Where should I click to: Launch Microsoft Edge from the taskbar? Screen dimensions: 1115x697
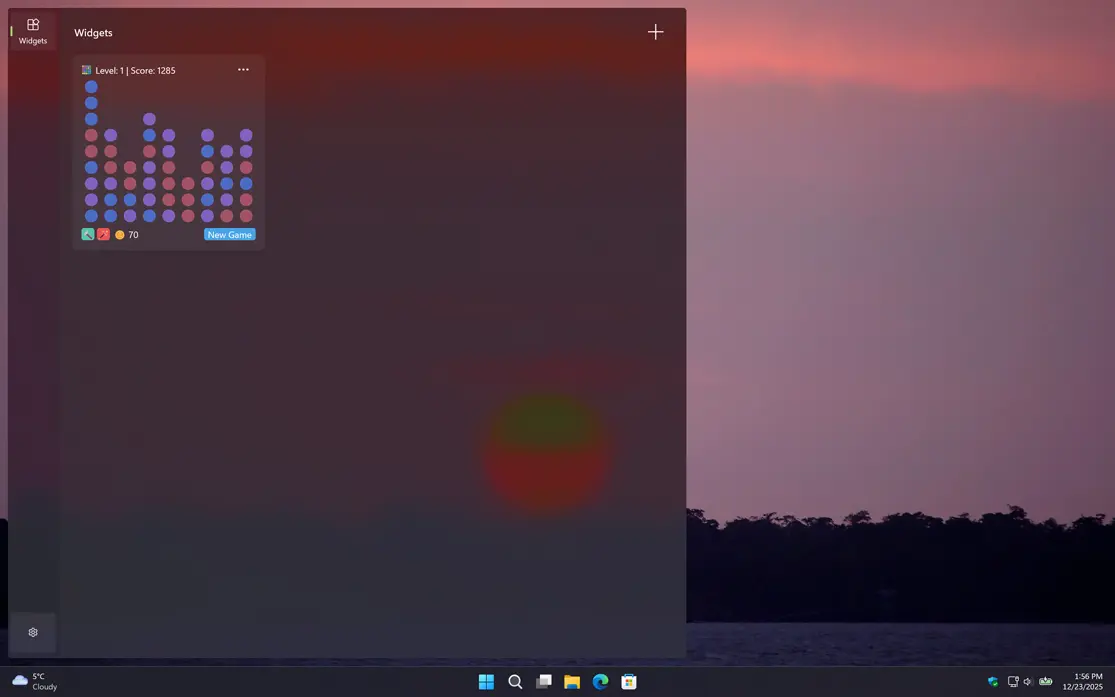600,681
